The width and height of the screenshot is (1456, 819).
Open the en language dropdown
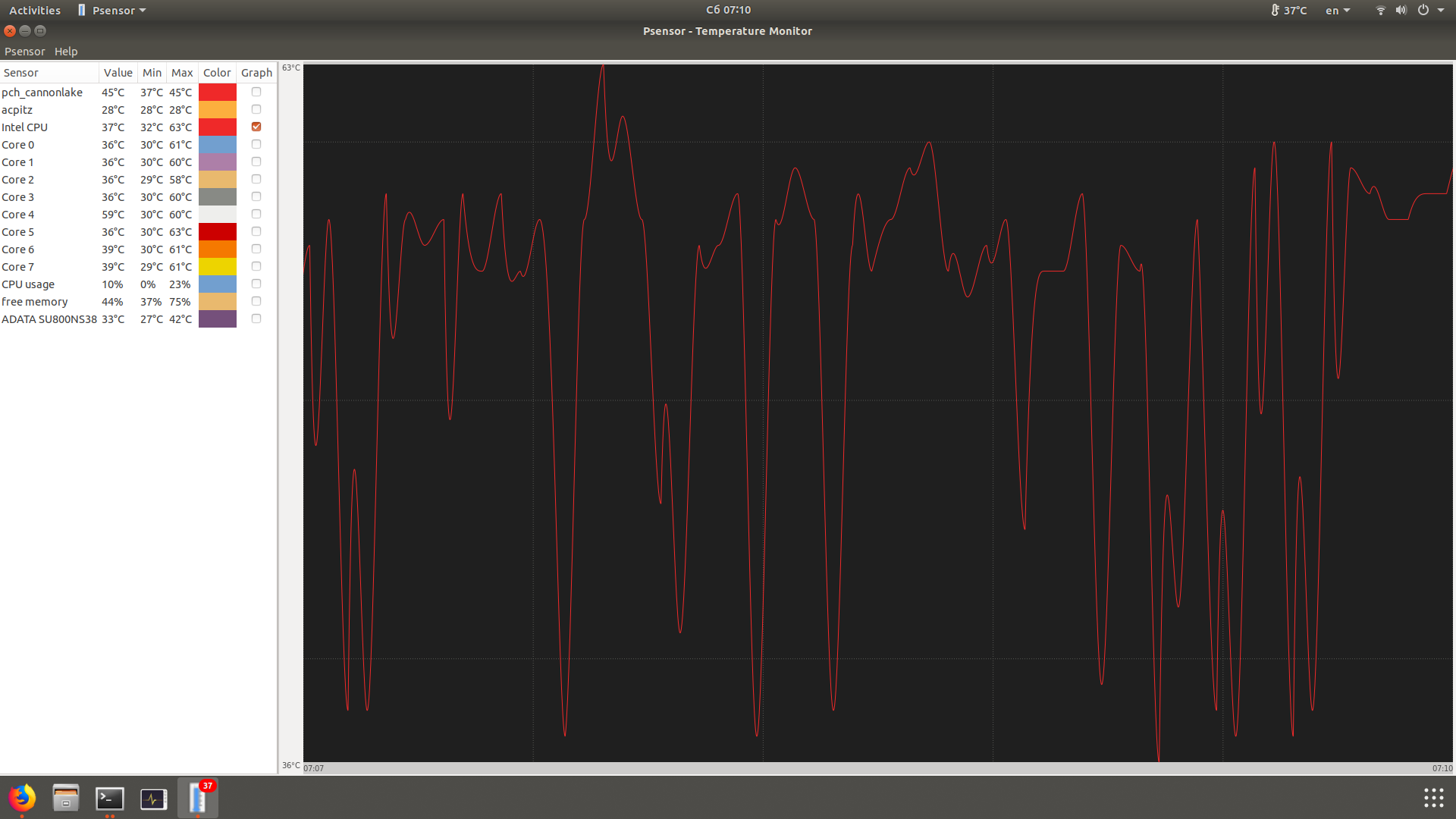coord(1337,11)
